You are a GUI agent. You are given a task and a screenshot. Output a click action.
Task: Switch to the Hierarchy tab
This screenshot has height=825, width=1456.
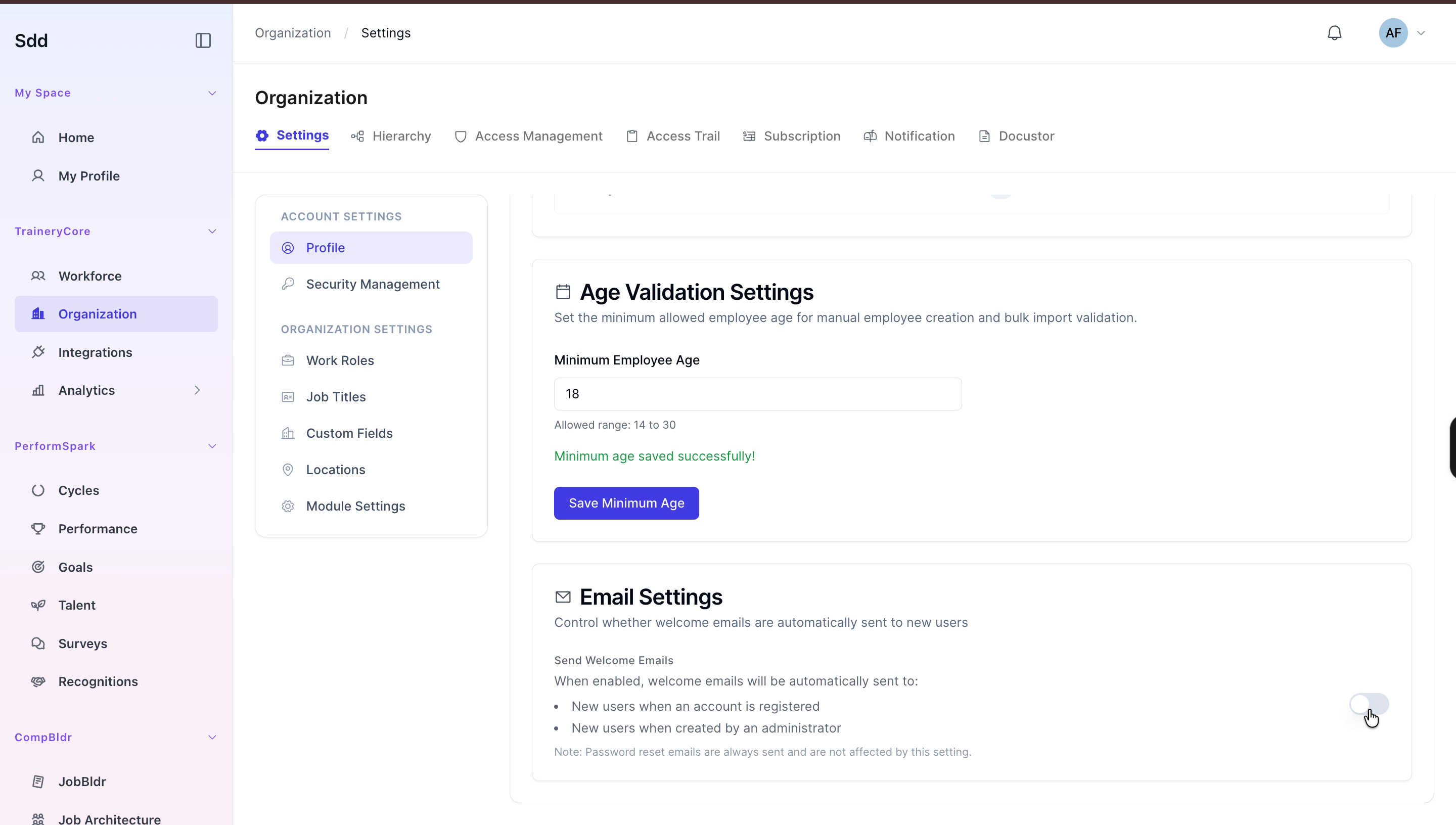[391, 136]
